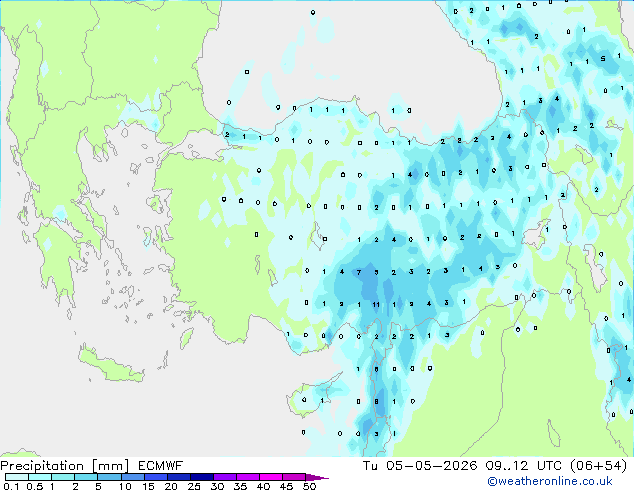Viewport: 634px width, 490px height.
Task: Click the 30–35 mm purple legend swatch
Action: (225, 477)
